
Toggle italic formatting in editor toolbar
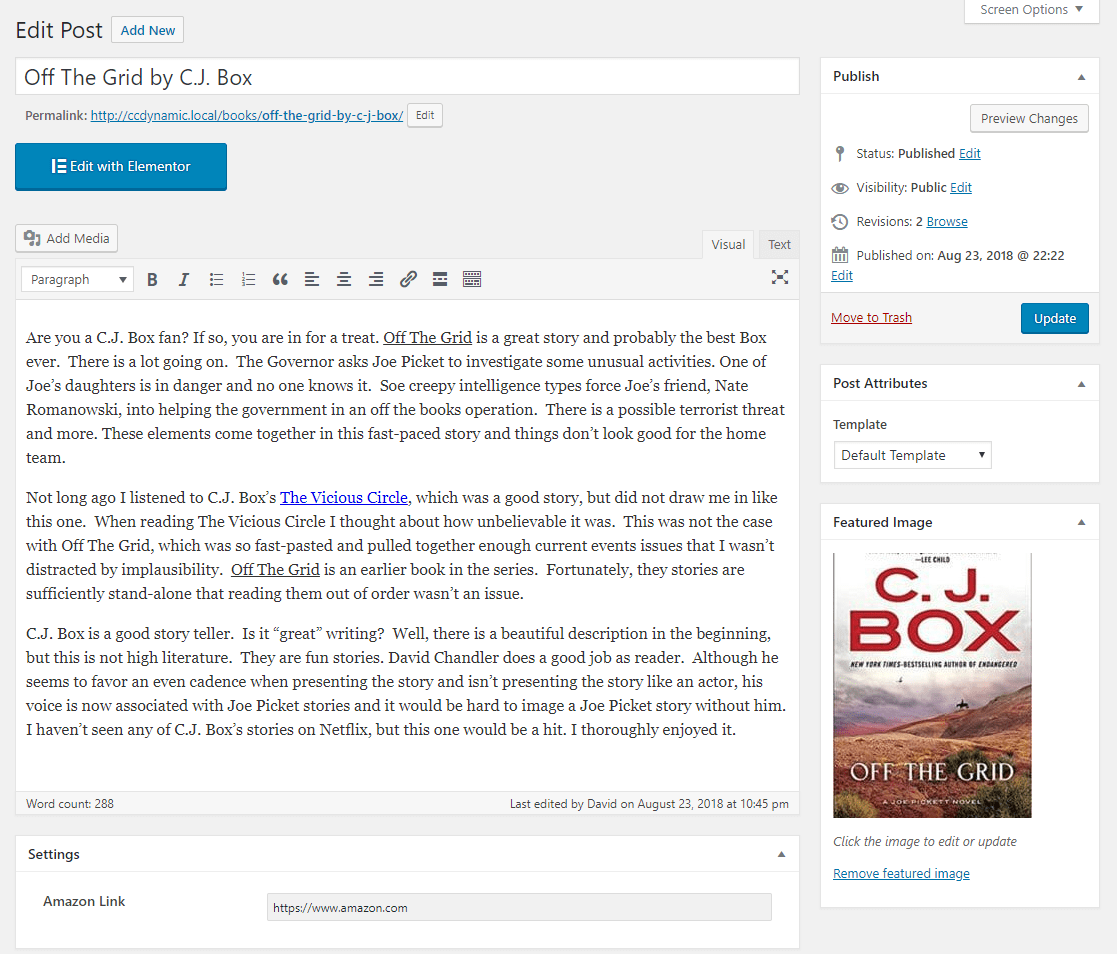coord(184,279)
